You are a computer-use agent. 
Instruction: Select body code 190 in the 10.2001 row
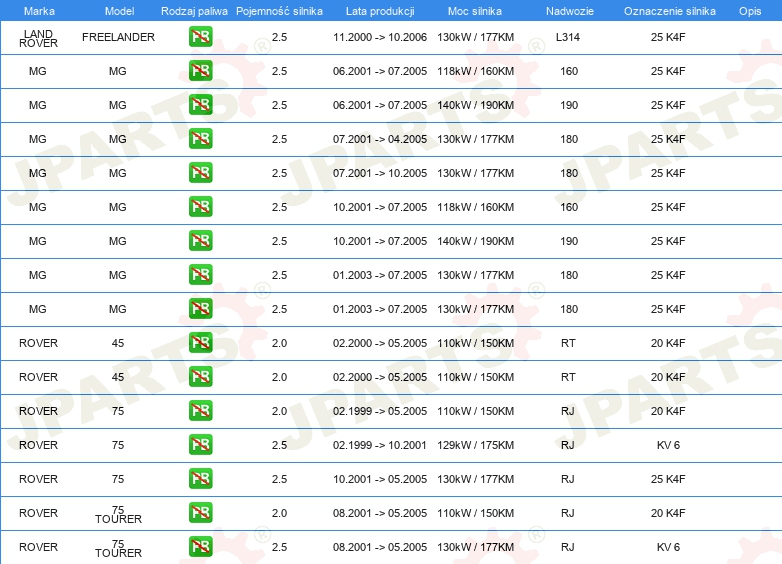point(569,241)
